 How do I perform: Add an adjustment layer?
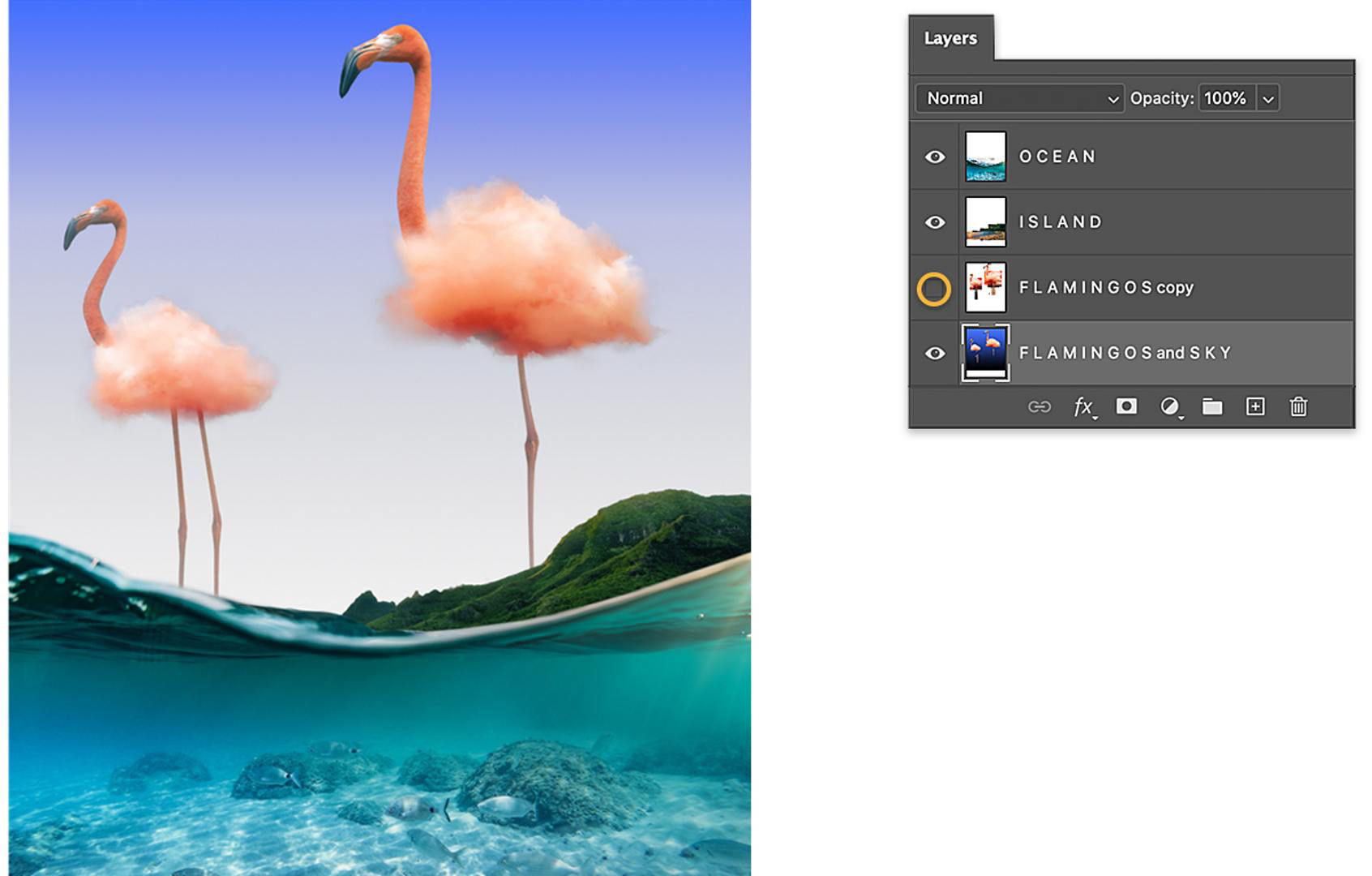tap(1170, 406)
